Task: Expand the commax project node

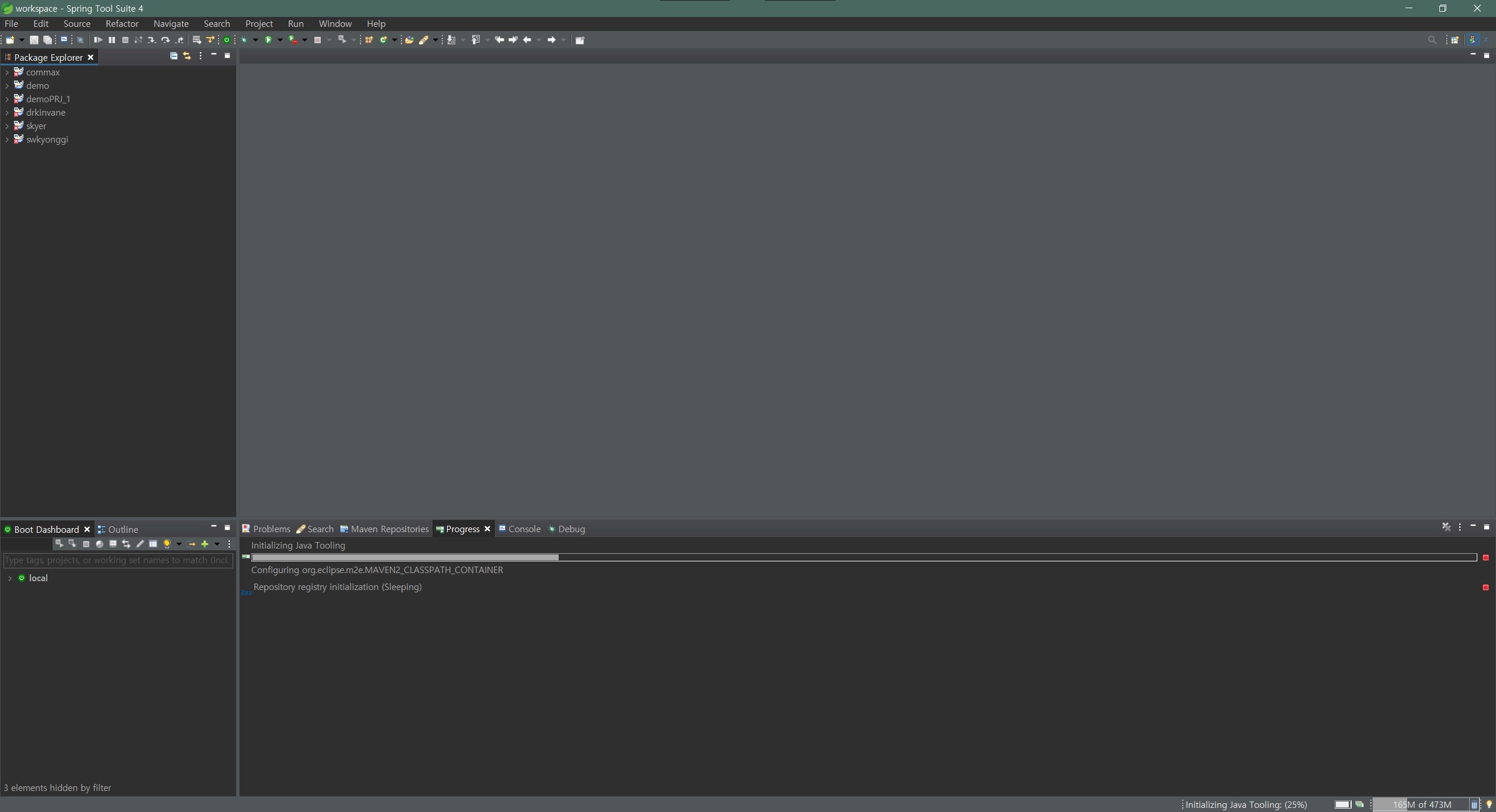Action: click(6, 72)
